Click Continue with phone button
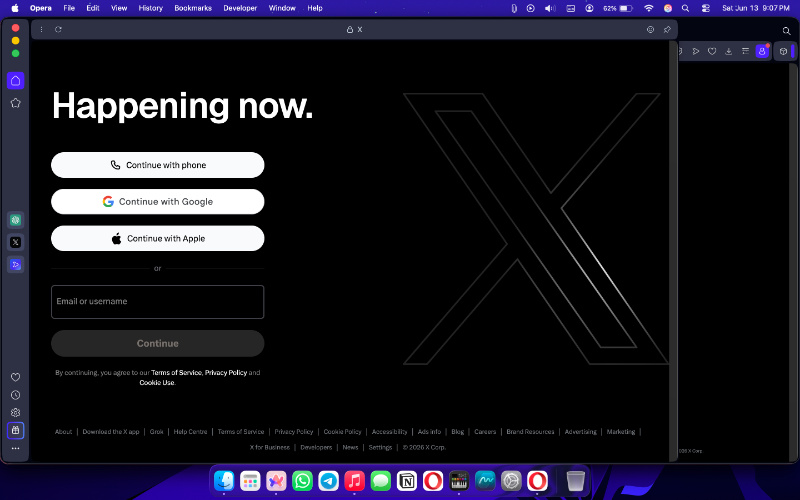The height and width of the screenshot is (500, 800). (x=158, y=165)
